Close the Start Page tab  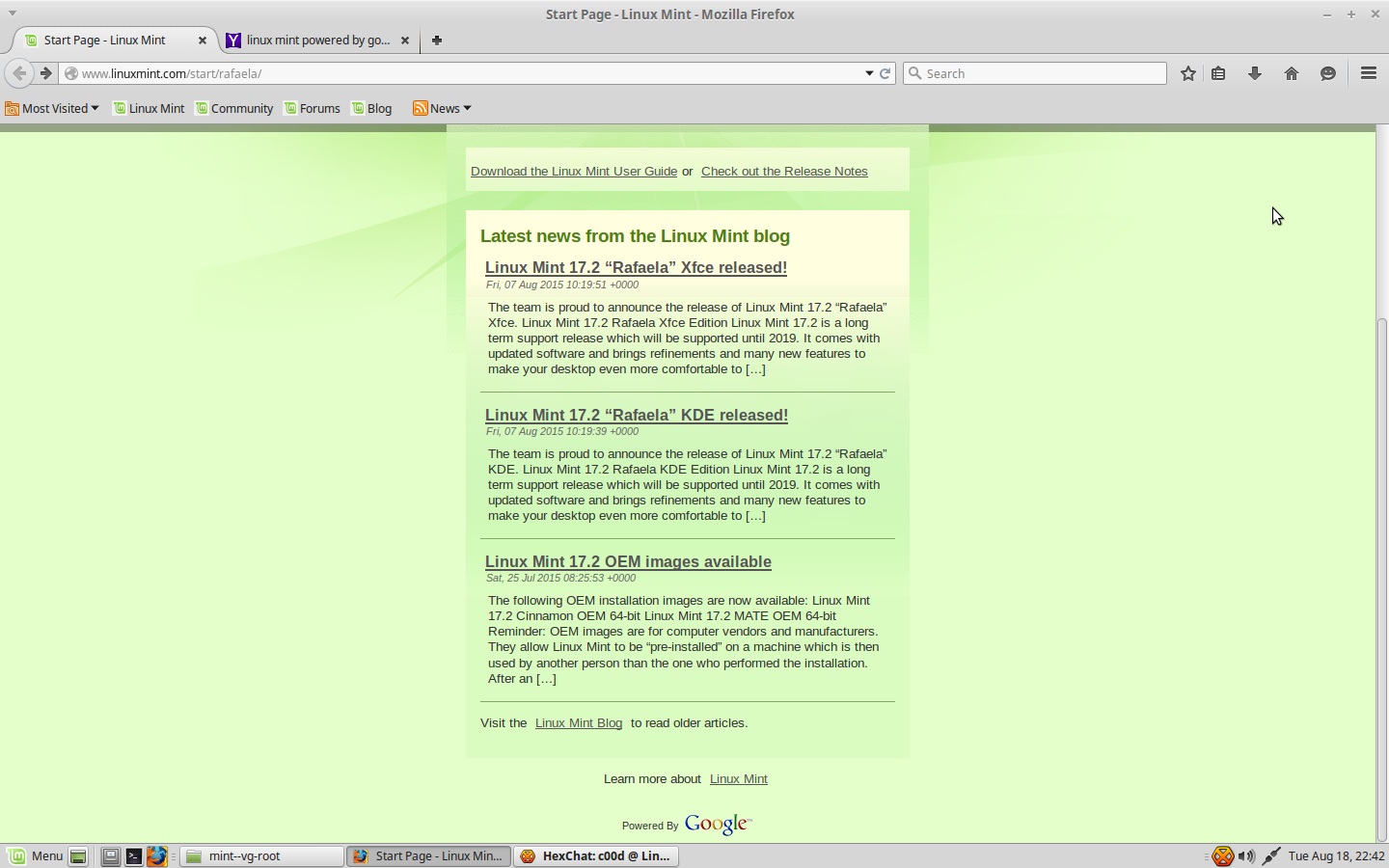coord(203,41)
